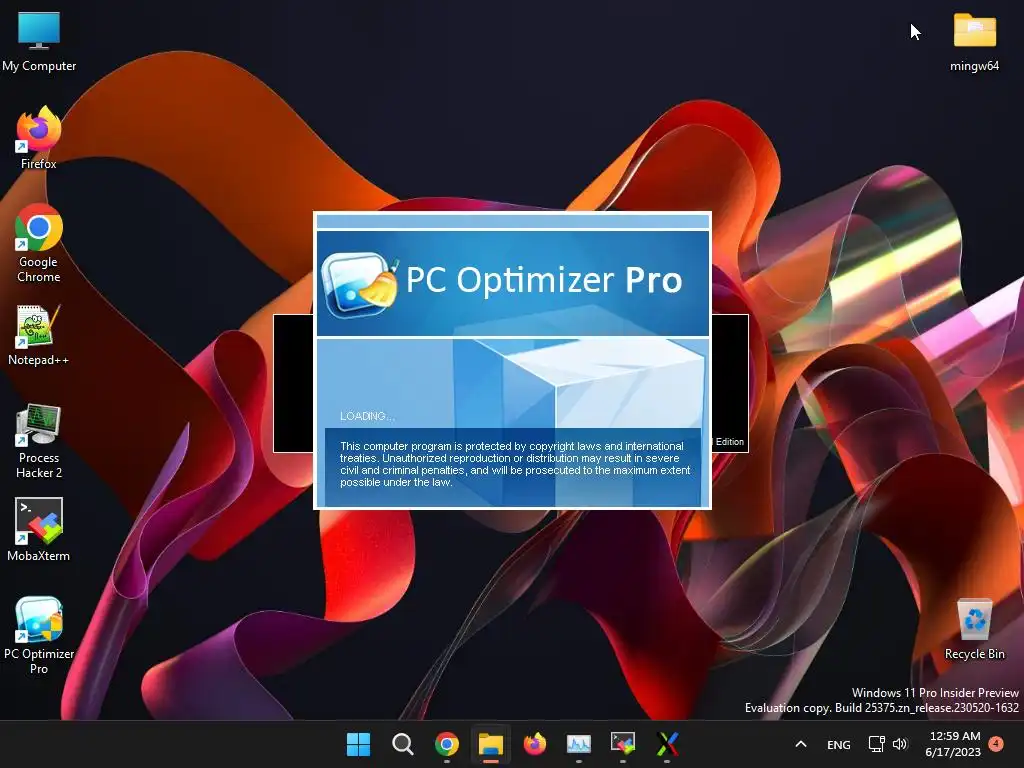Screen dimensions: 1024x768
Task: Switch to Process Hacker taskbar icon
Action: pos(579,744)
